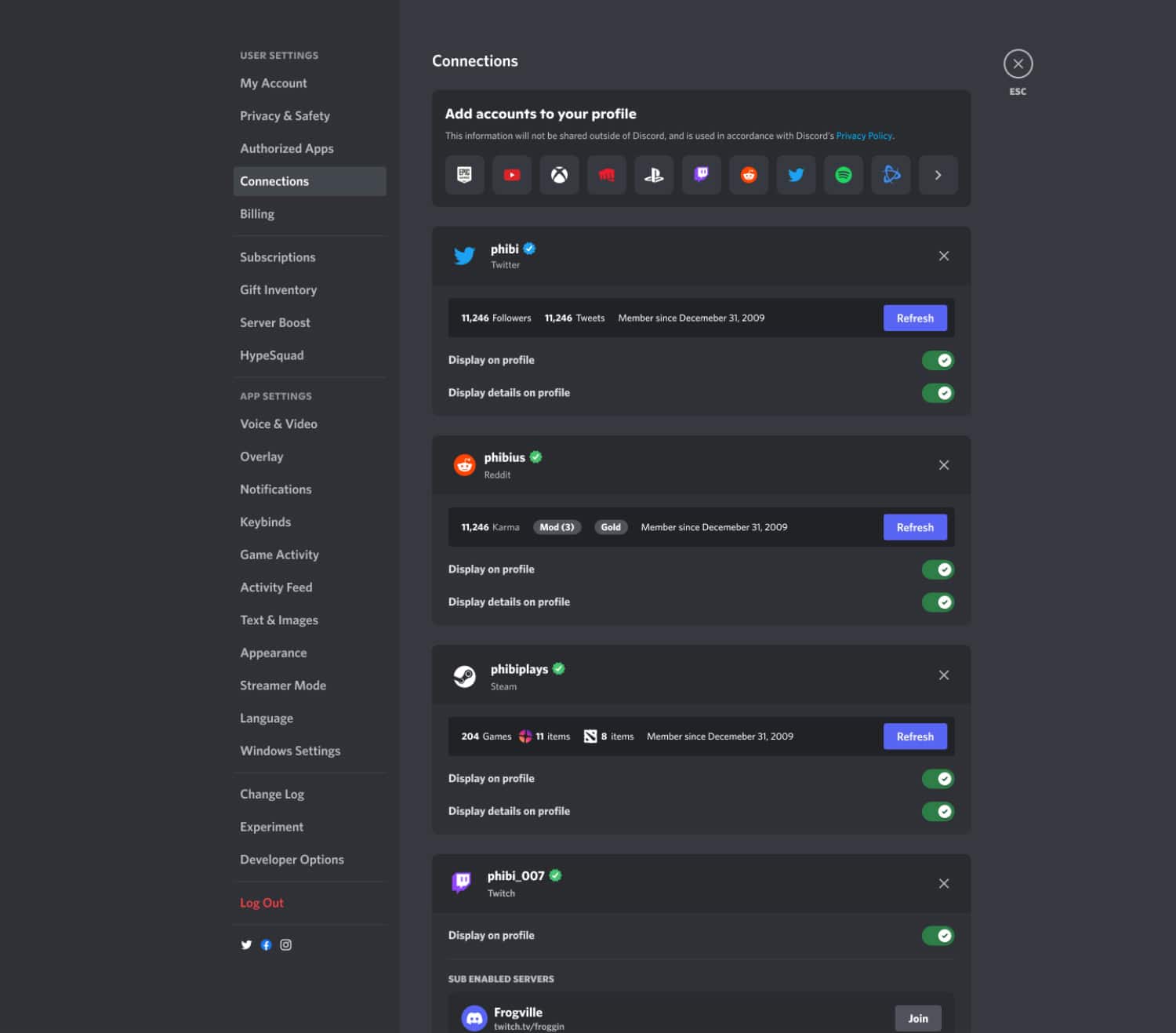Remove the phibi Twitter connection
1176x1033 pixels.
point(944,256)
